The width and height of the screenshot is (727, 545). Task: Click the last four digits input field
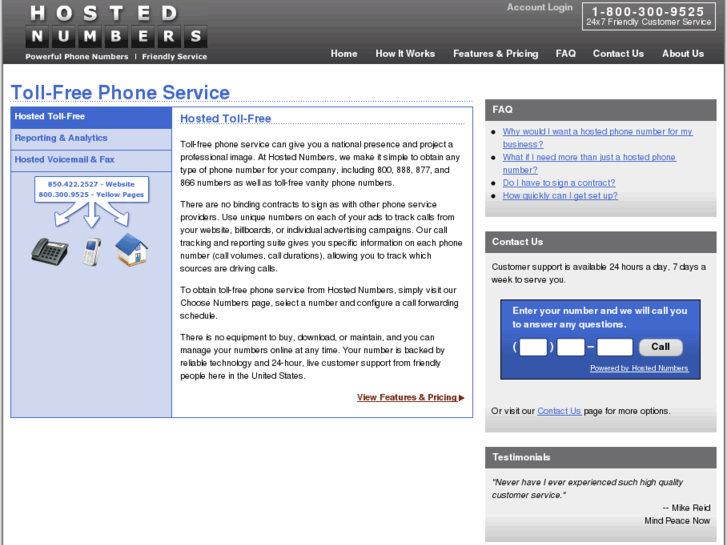pos(615,347)
